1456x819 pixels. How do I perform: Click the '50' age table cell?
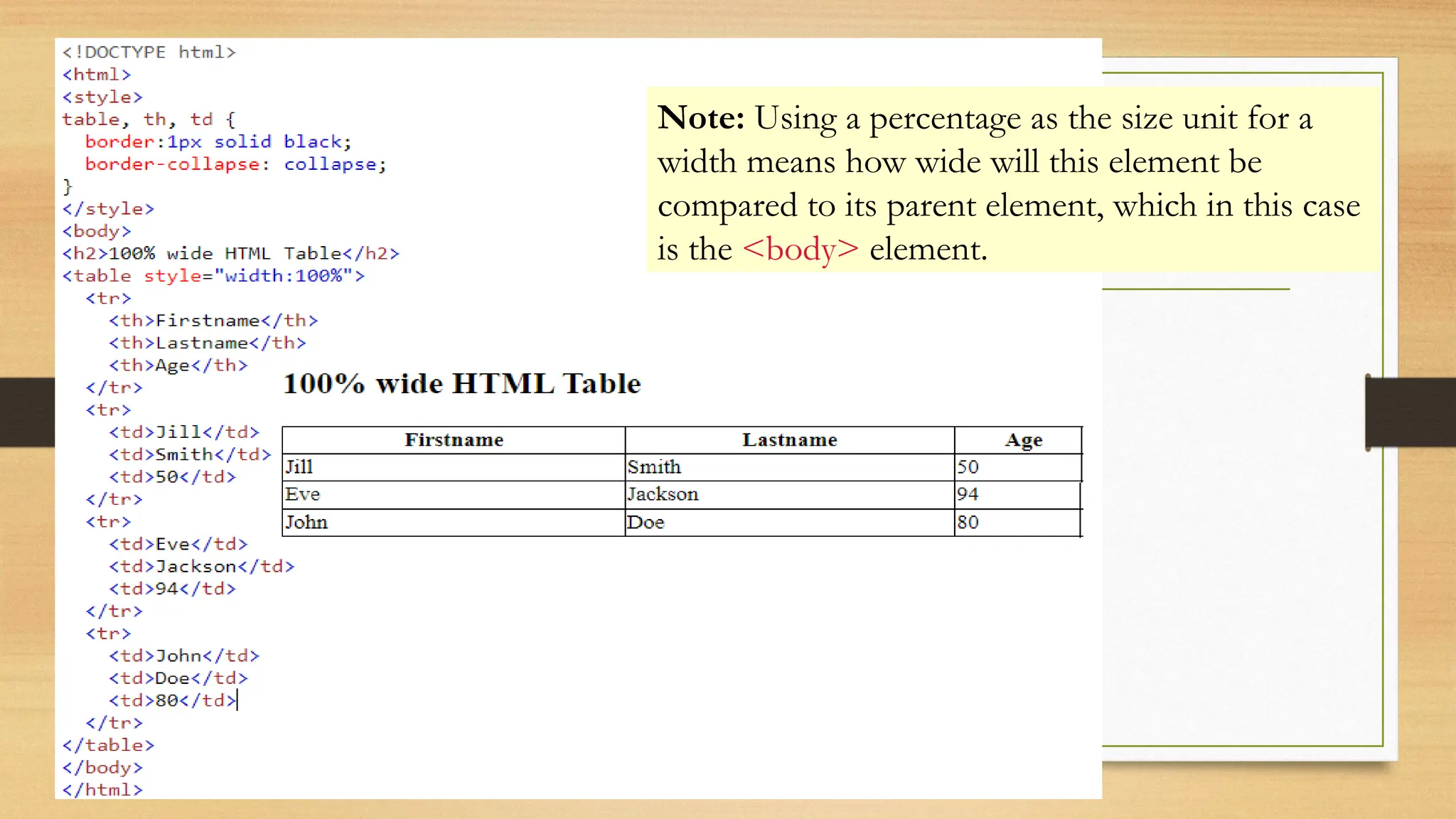1018,467
